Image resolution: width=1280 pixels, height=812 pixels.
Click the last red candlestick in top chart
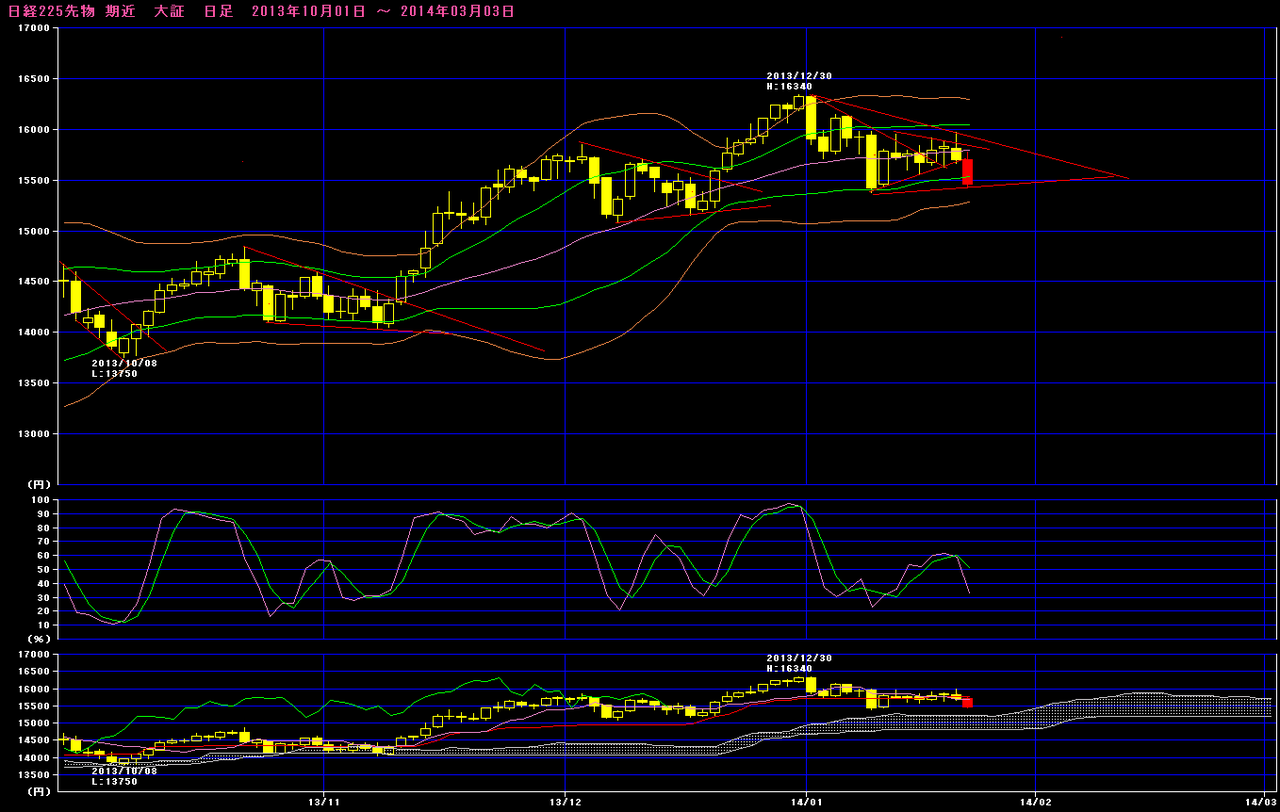[968, 172]
